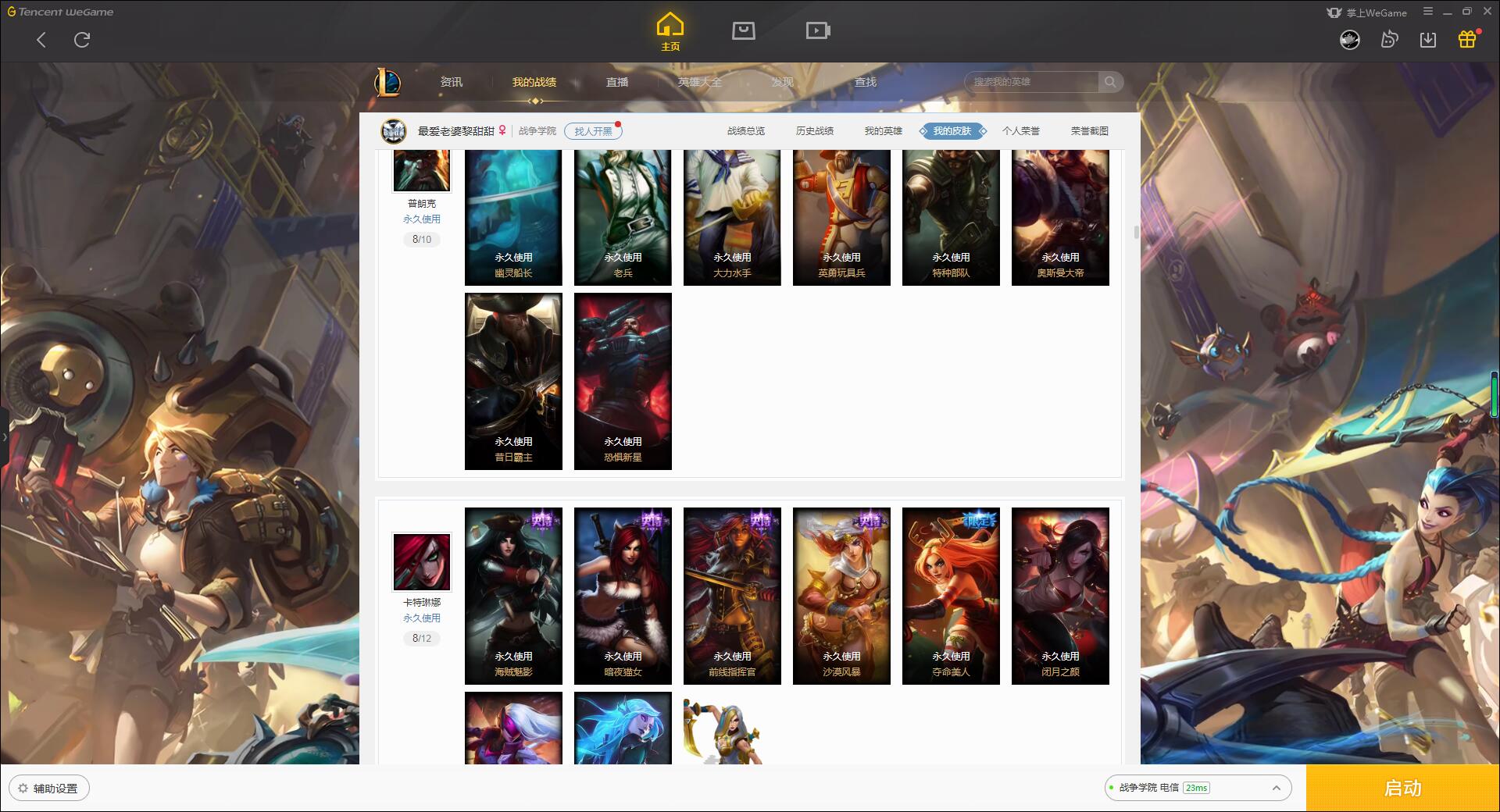Viewport: 1500px width, 812px height.
Task: Open the 大力水手 skin card
Action: (x=732, y=217)
